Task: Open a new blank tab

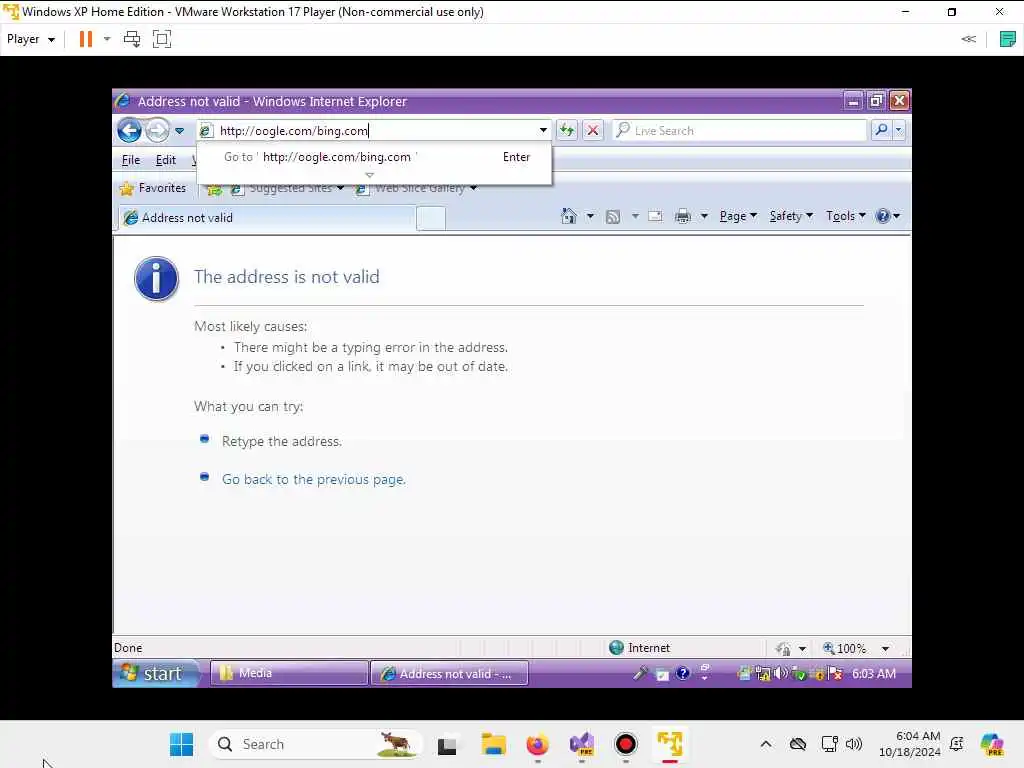Action: tap(431, 218)
